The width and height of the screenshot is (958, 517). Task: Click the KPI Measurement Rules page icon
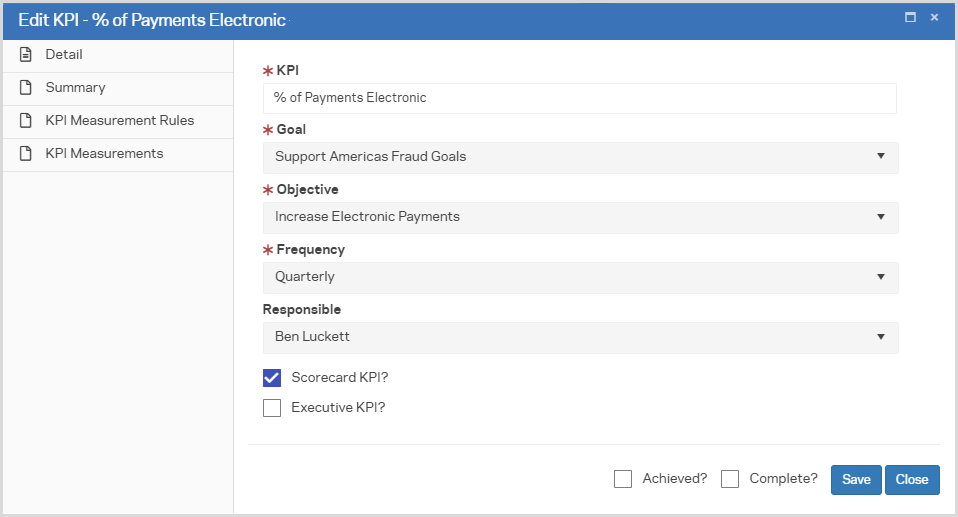(27, 121)
